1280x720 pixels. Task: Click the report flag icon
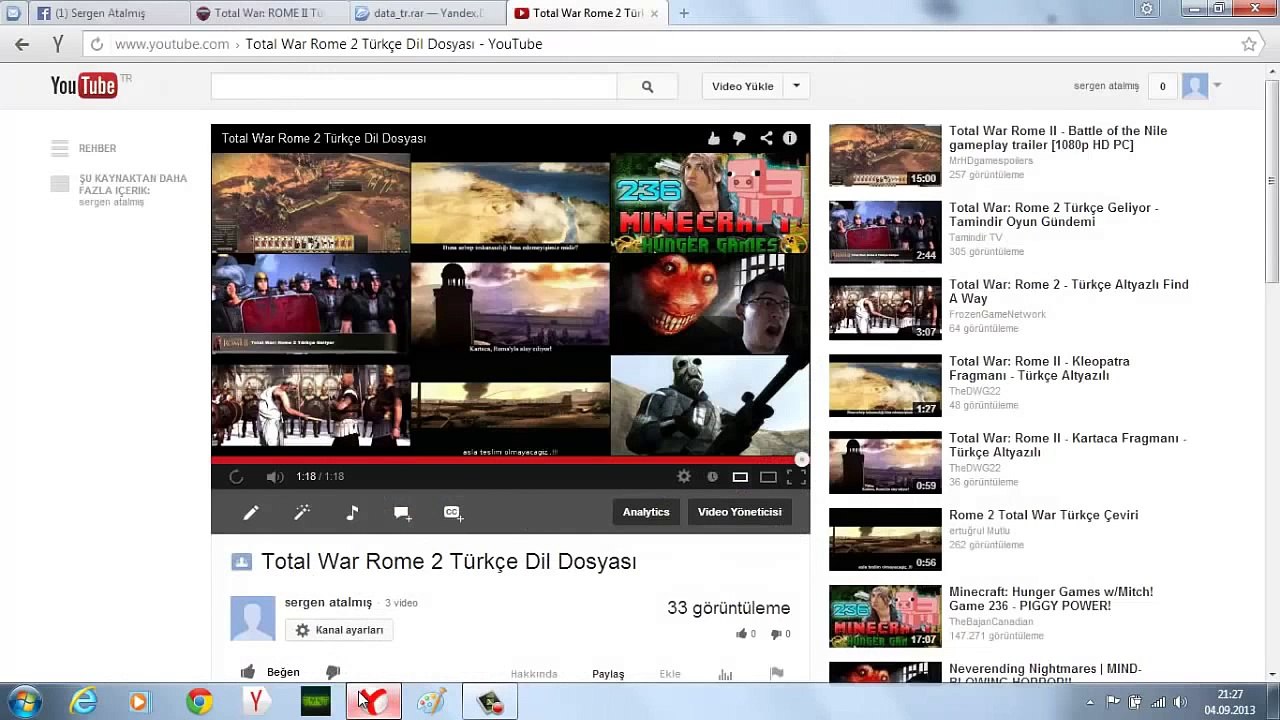point(777,674)
